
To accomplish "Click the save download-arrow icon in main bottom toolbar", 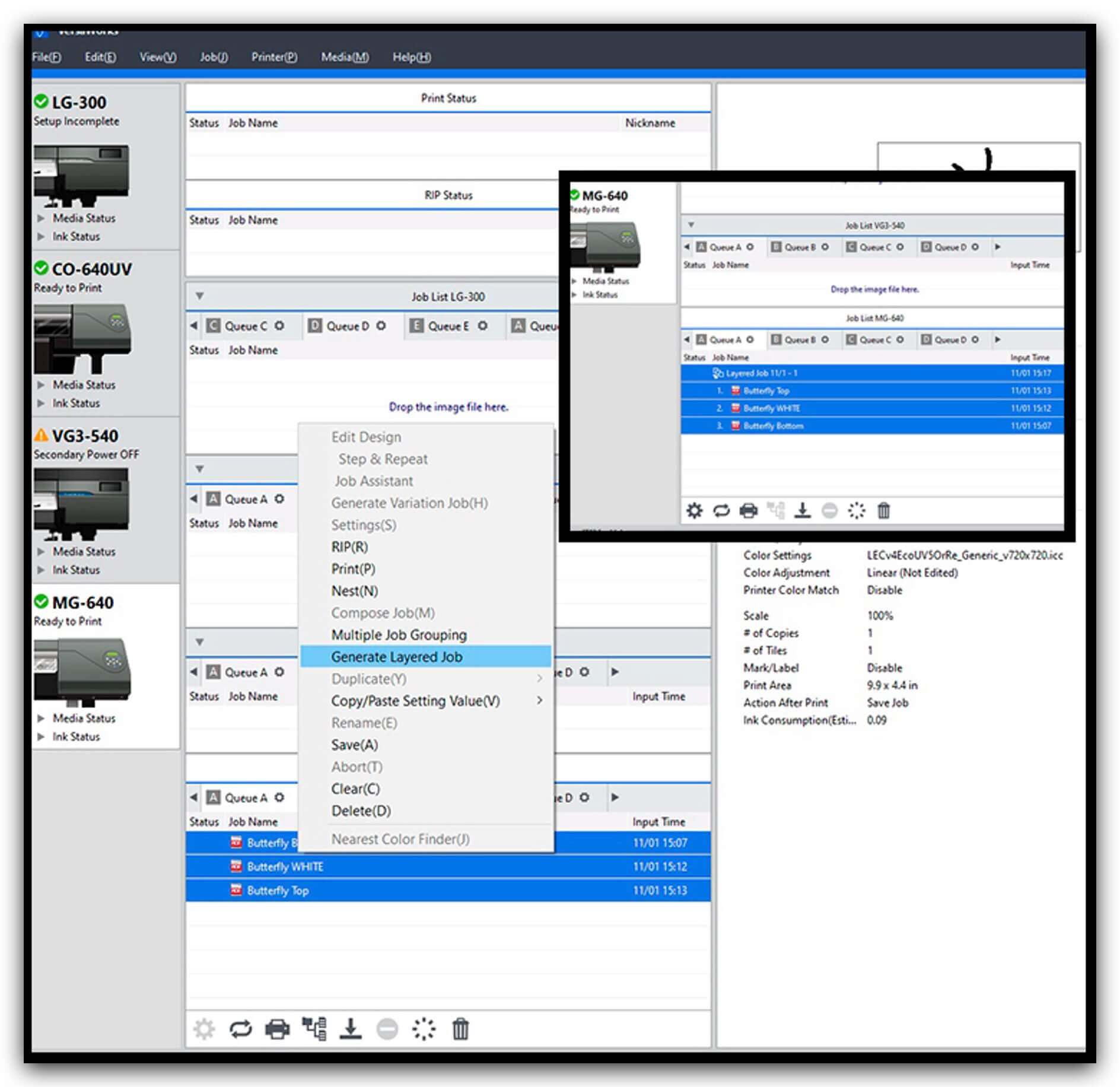I will (x=351, y=1028).
